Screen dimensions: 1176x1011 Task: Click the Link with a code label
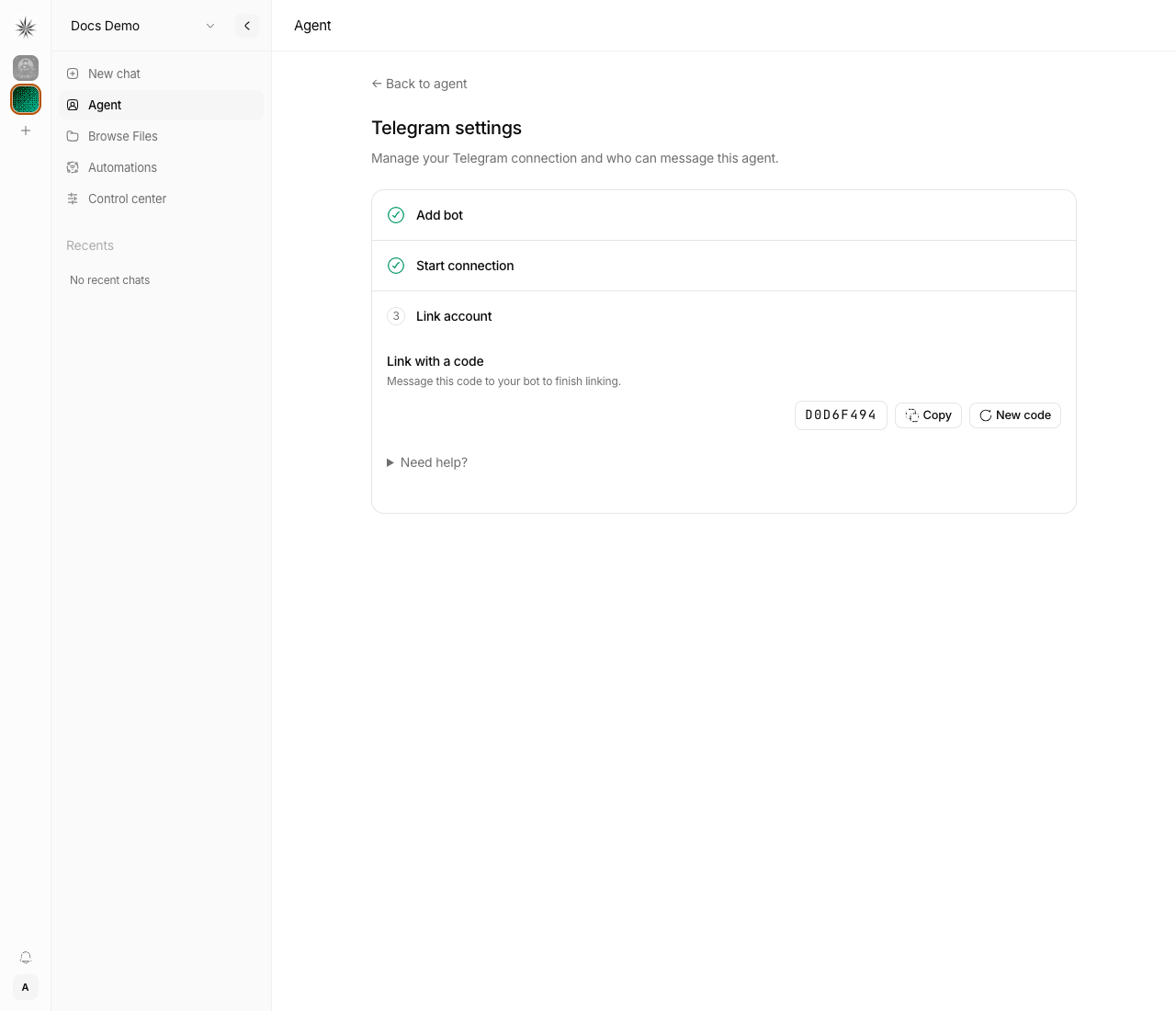coord(435,361)
